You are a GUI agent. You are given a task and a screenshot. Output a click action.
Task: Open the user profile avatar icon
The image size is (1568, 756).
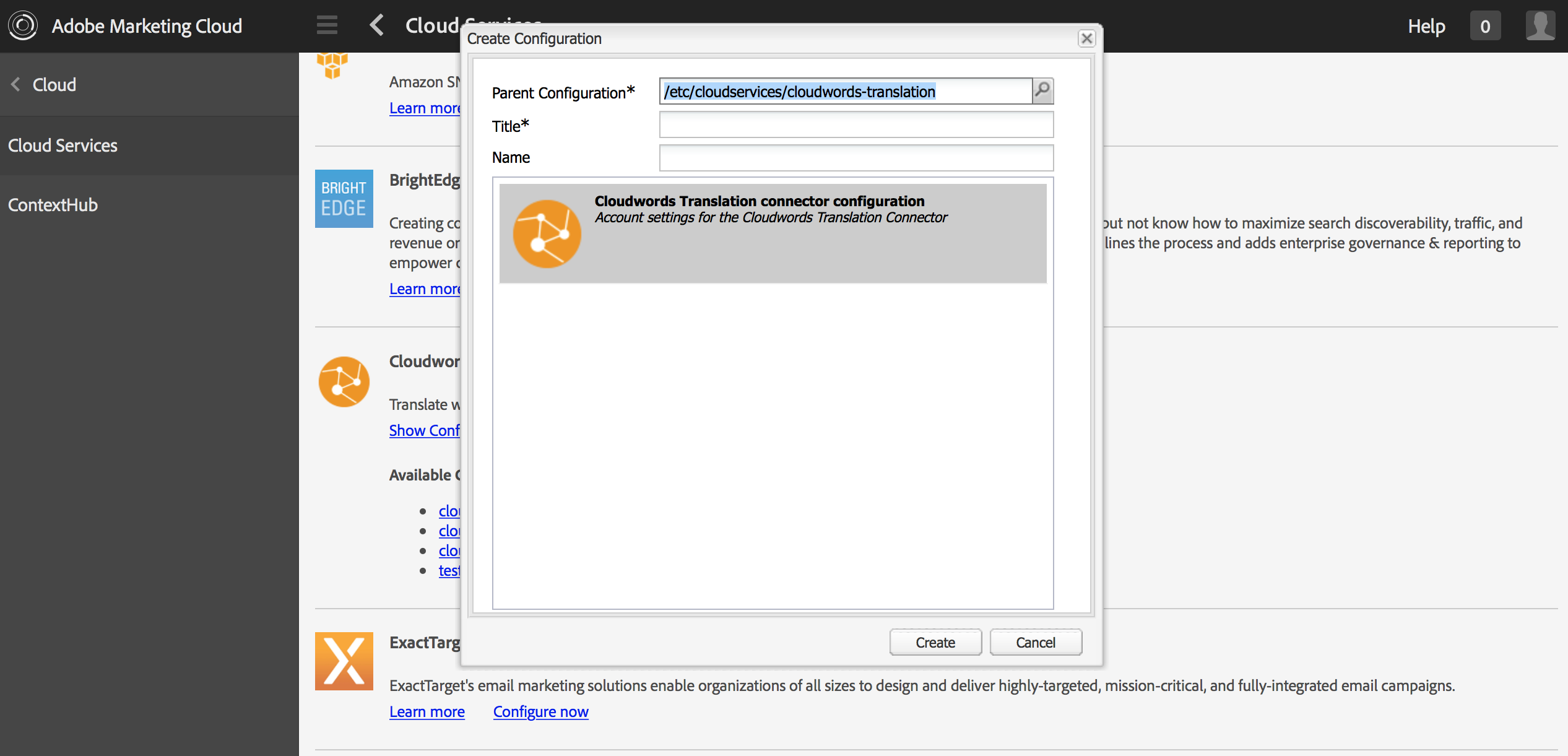click(x=1540, y=26)
